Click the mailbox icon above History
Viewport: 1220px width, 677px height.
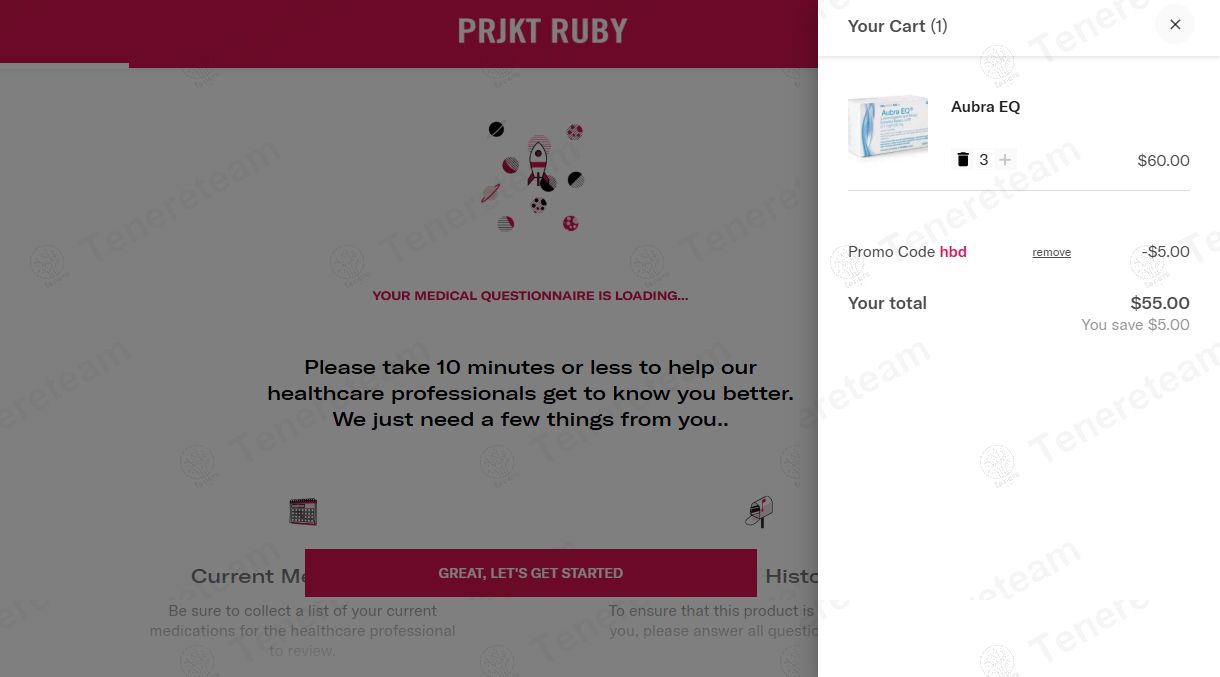coord(759,511)
